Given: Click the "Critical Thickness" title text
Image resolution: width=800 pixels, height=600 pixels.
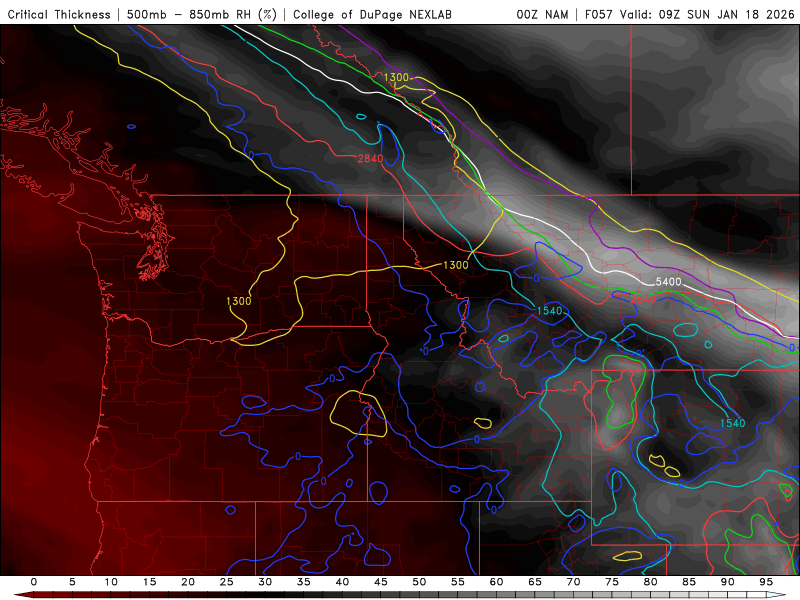Looking at the screenshot, I should (x=59, y=14).
